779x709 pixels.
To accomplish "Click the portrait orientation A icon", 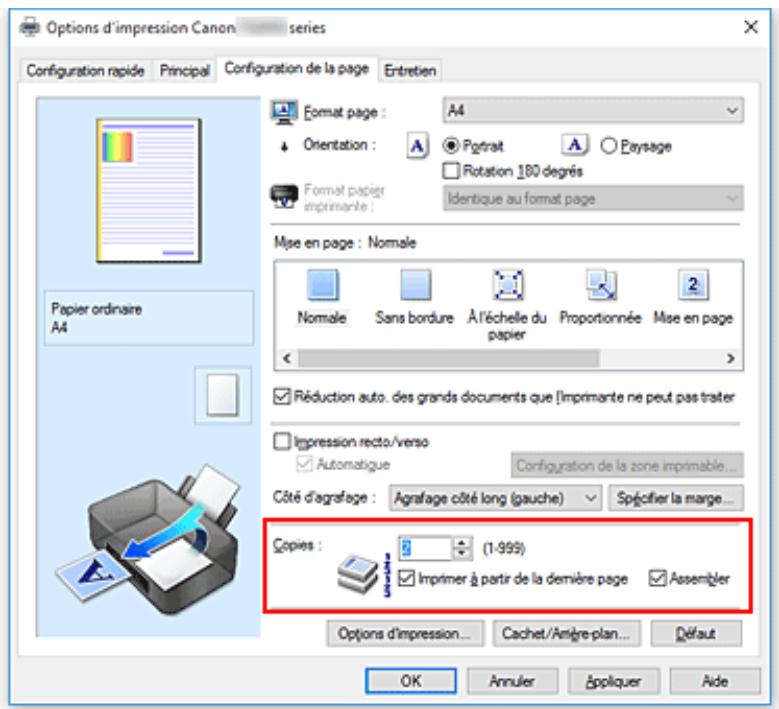I will click(x=417, y=146).
